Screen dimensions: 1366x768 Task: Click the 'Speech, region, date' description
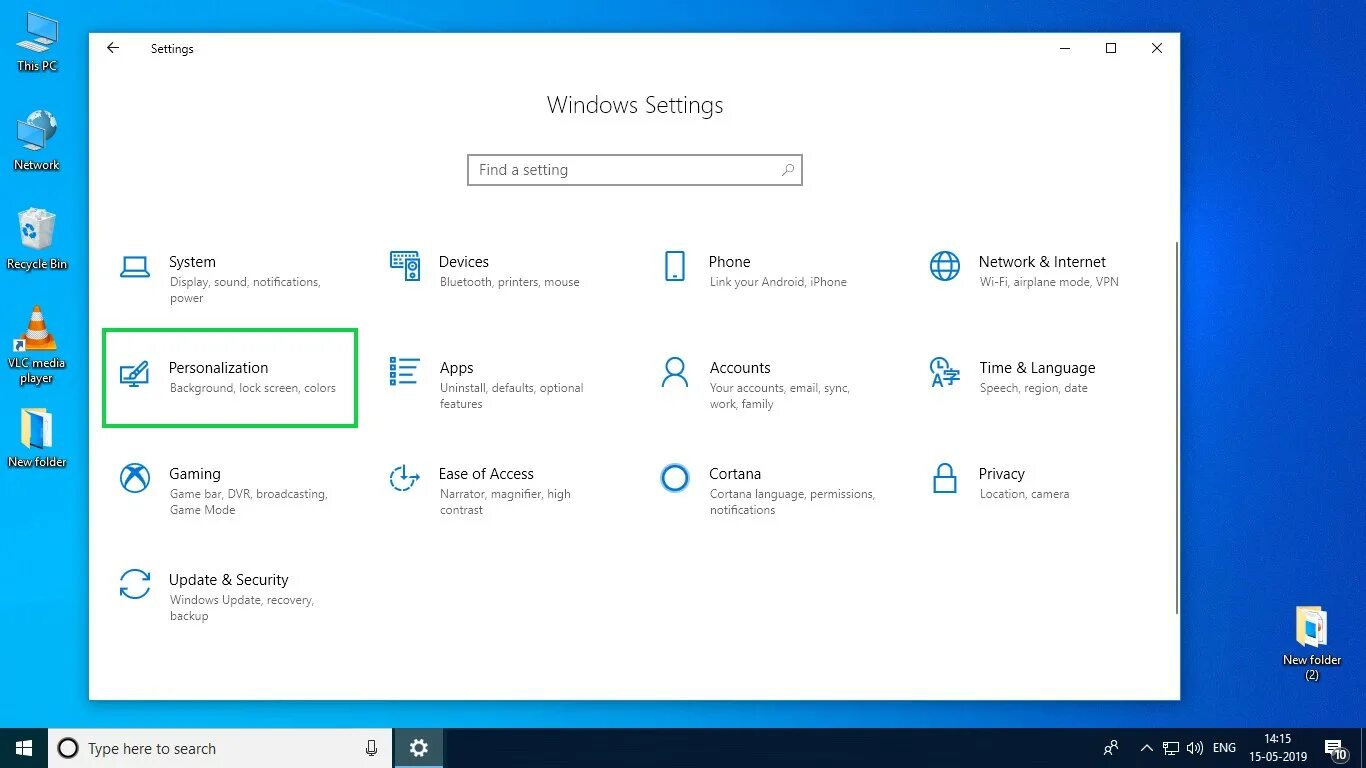(1033, 388)
